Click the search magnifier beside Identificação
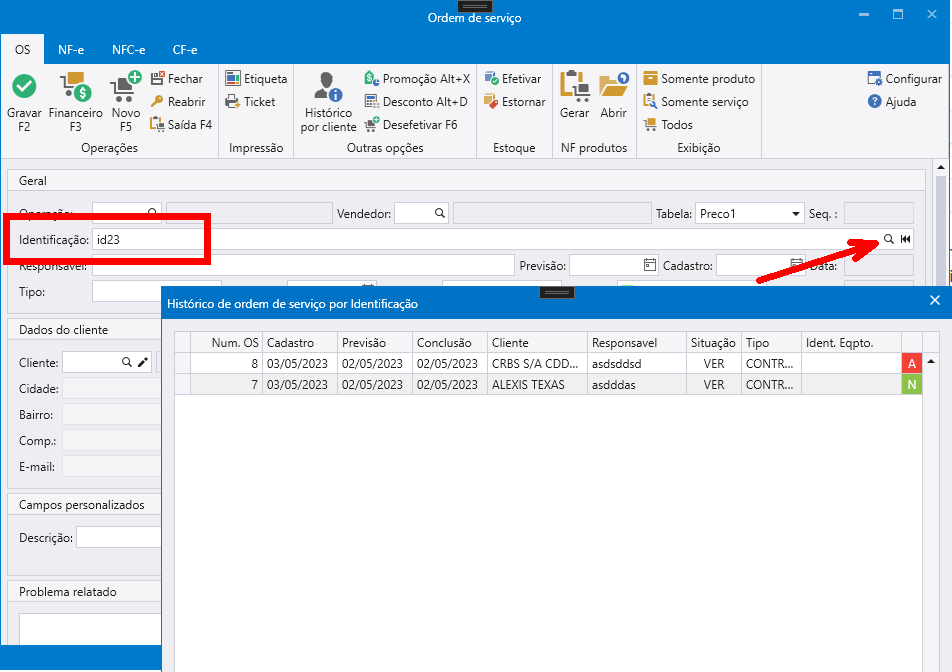Image resolution: width=952 pixels, height=672 pixels. (889, 239)
